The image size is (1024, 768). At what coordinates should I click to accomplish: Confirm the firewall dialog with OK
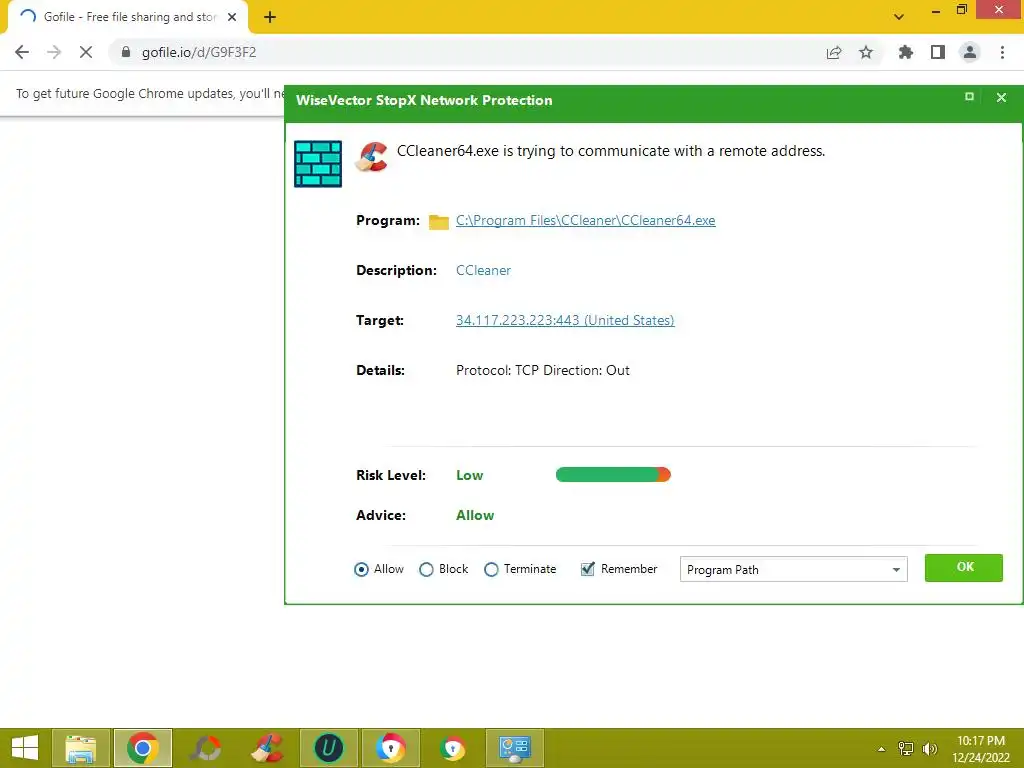[x=964, y=568]
